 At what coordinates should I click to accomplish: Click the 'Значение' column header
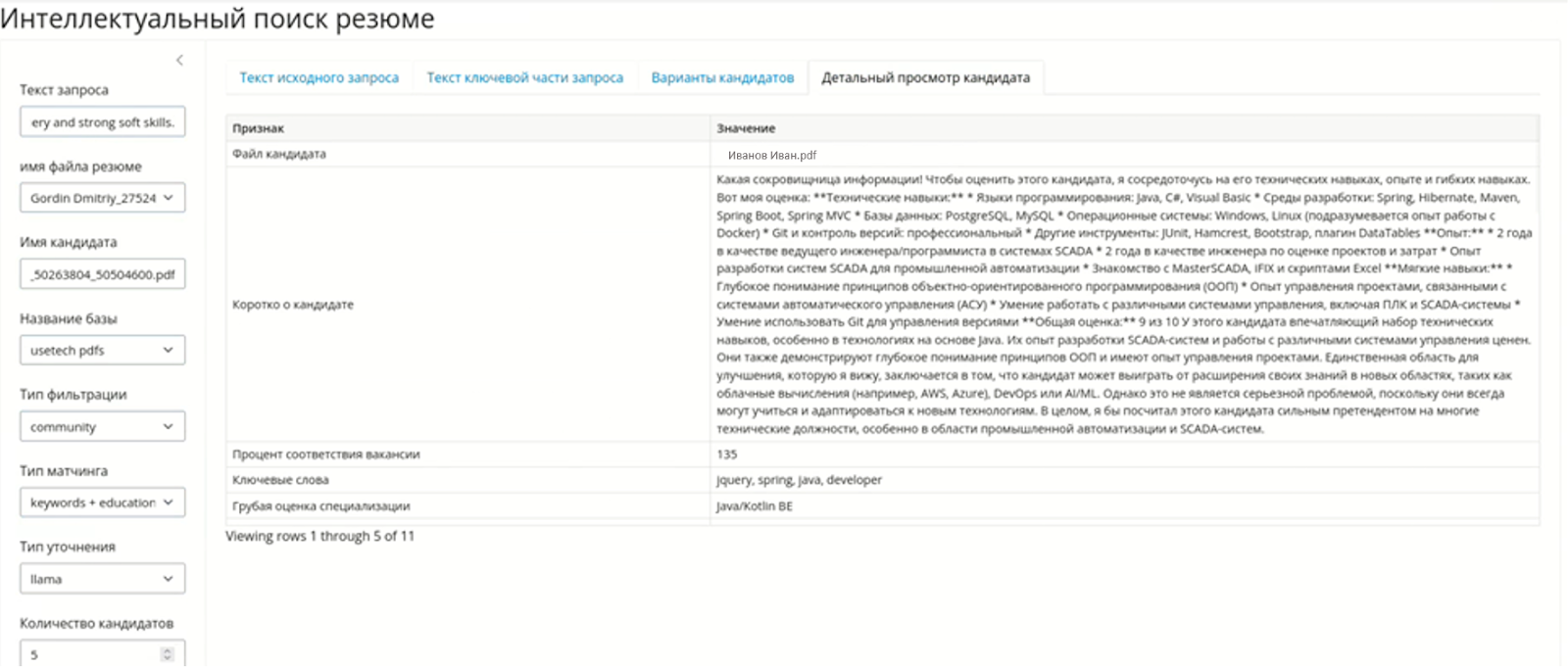click(746, 128)
